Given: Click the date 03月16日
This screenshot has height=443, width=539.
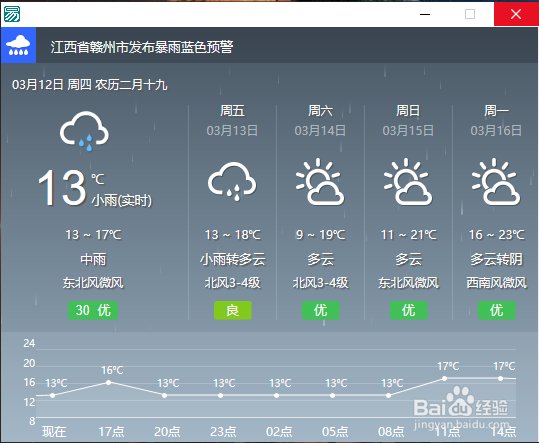Looking at the screenshot, I should point(496,131).
